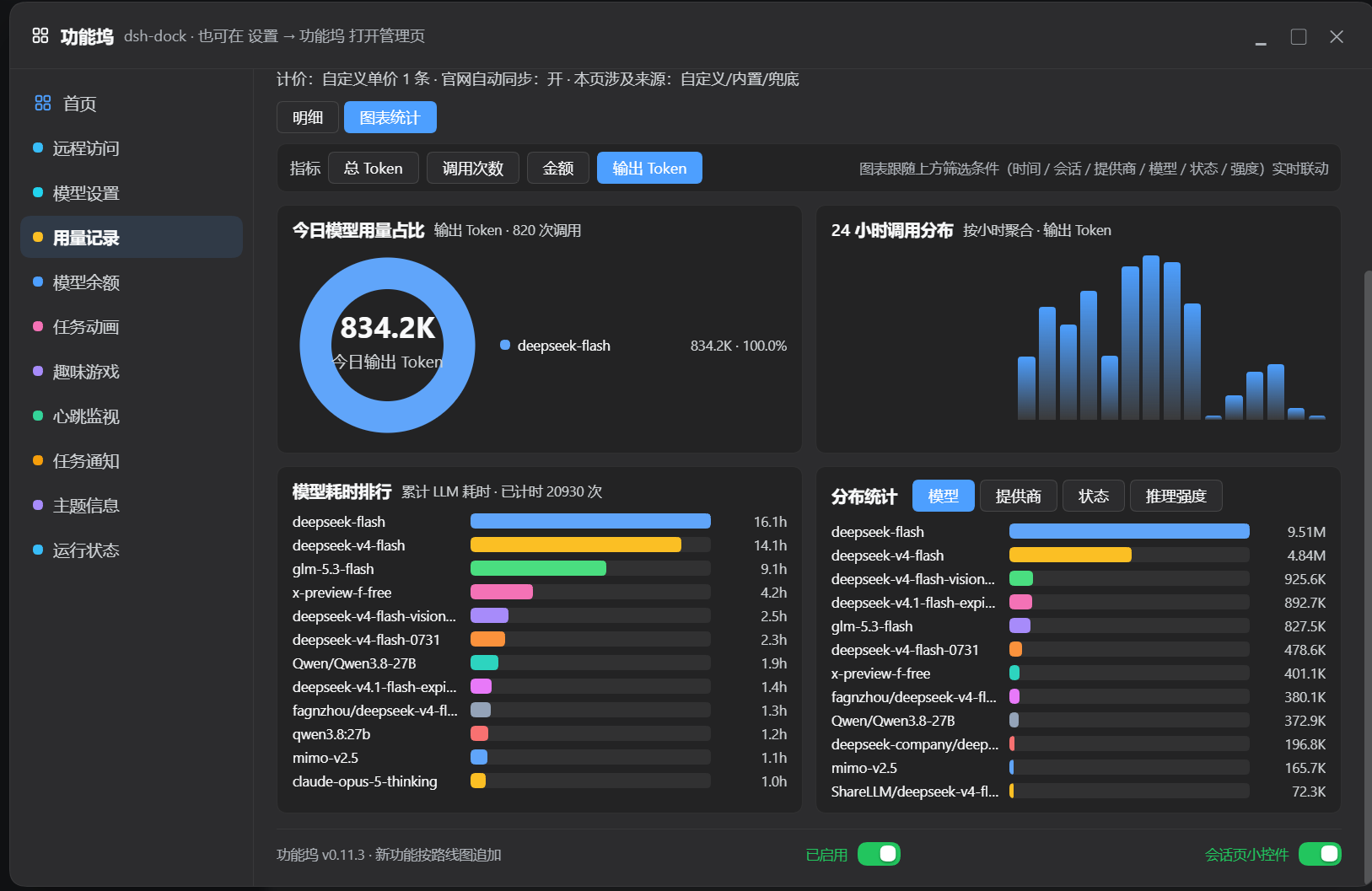This screenshot has width=1372, height=891.
Task: Choose 金额 metric
Action: point(557,168)
